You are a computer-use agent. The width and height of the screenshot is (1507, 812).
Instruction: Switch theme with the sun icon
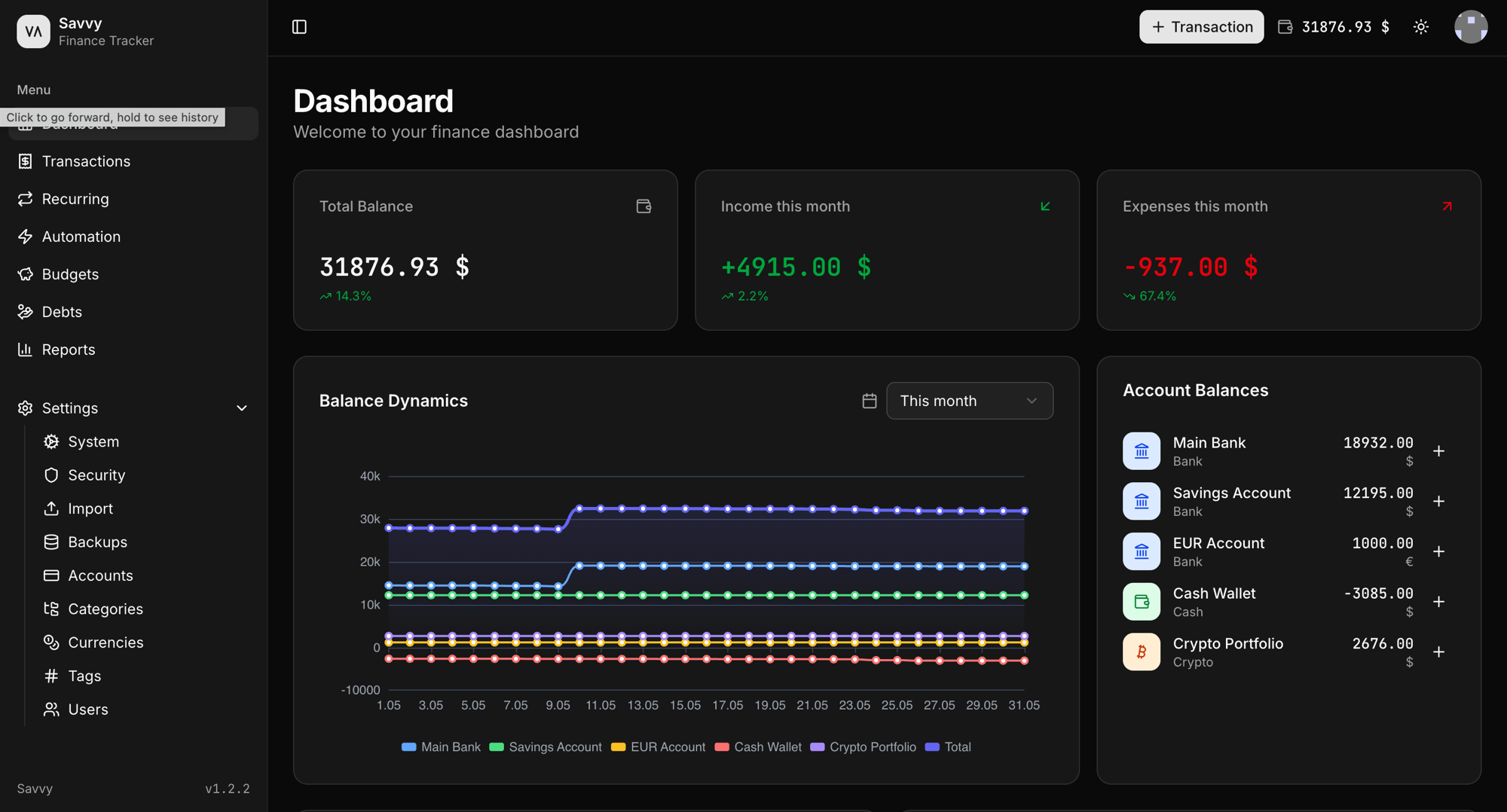pyautogui.click(x=1421, y=27)
